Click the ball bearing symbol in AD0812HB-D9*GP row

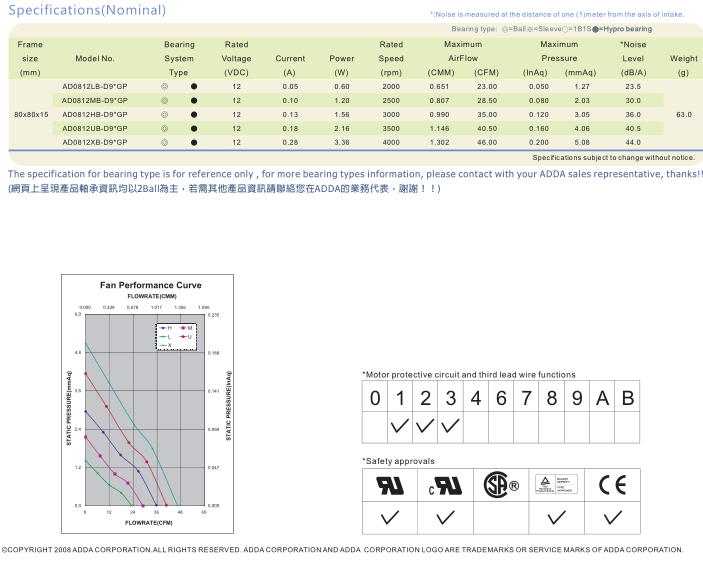click(165, 114)
